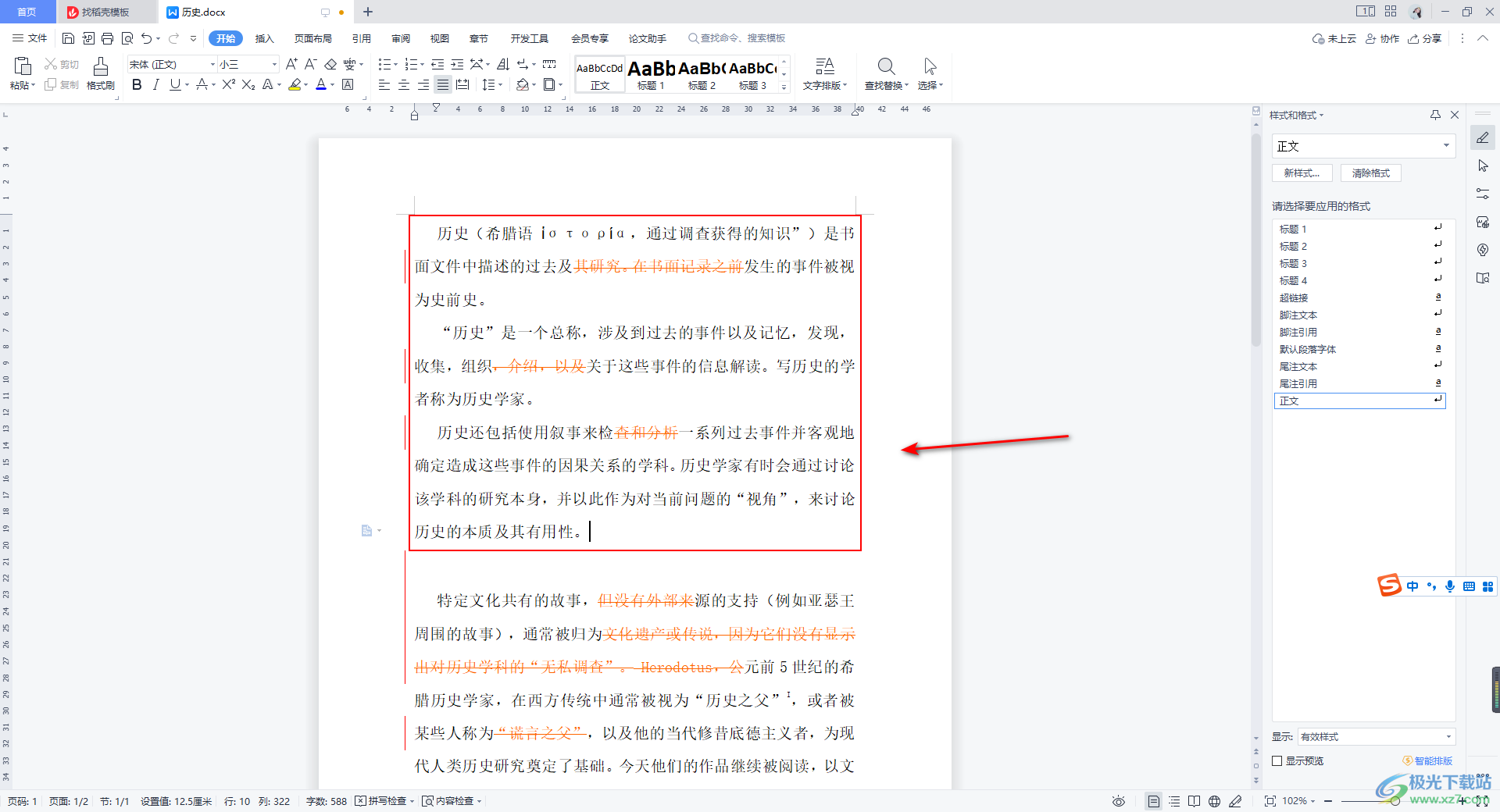Click the Paste (粘贴) clipboard icon
The image size is (1500, 812).
click(23, 67)
